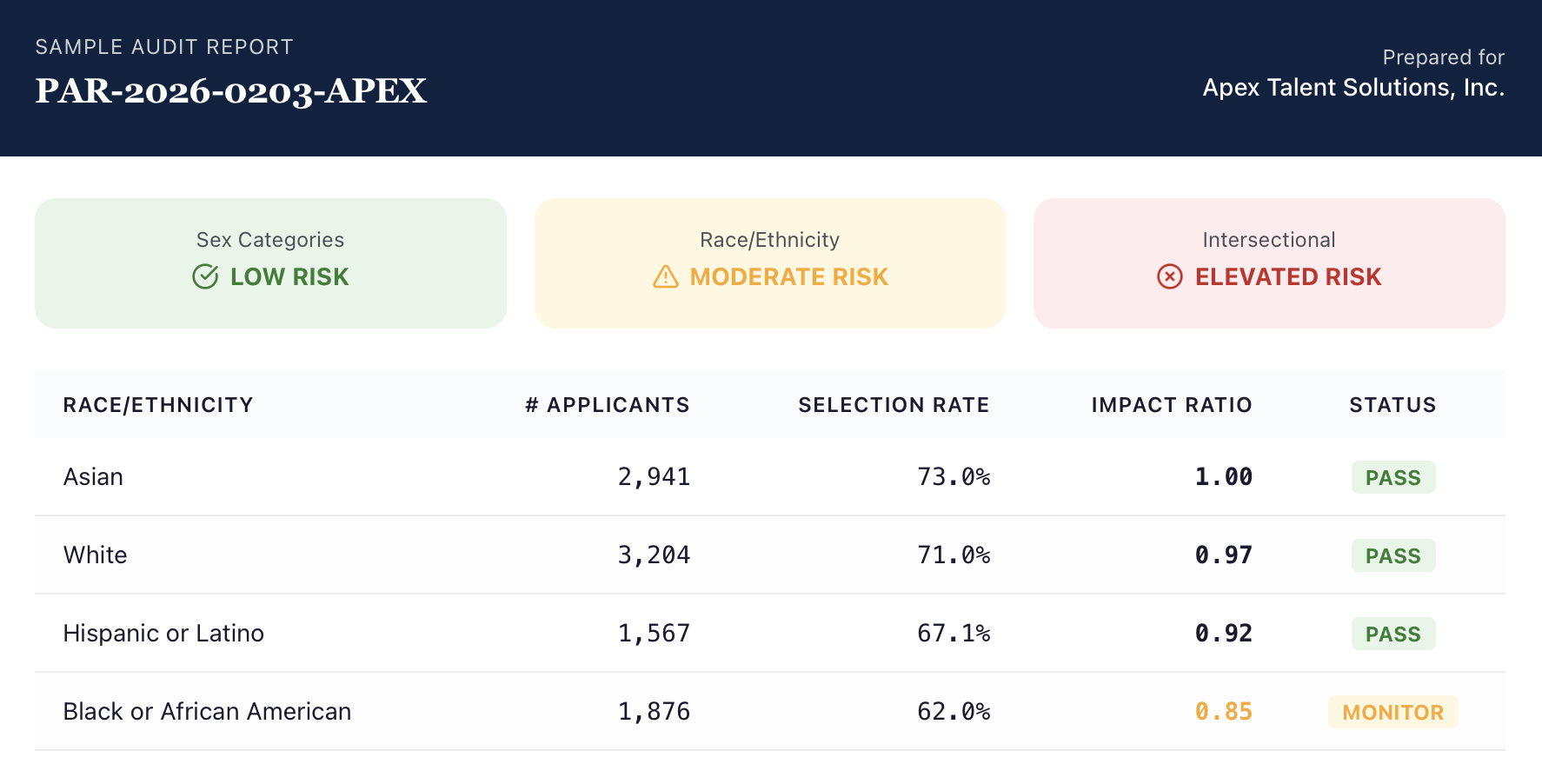This screenshot has width=1542, height=784.
Task: Sort by # Applicants column header
Action: pyautogui.click(x=607, y=405)
